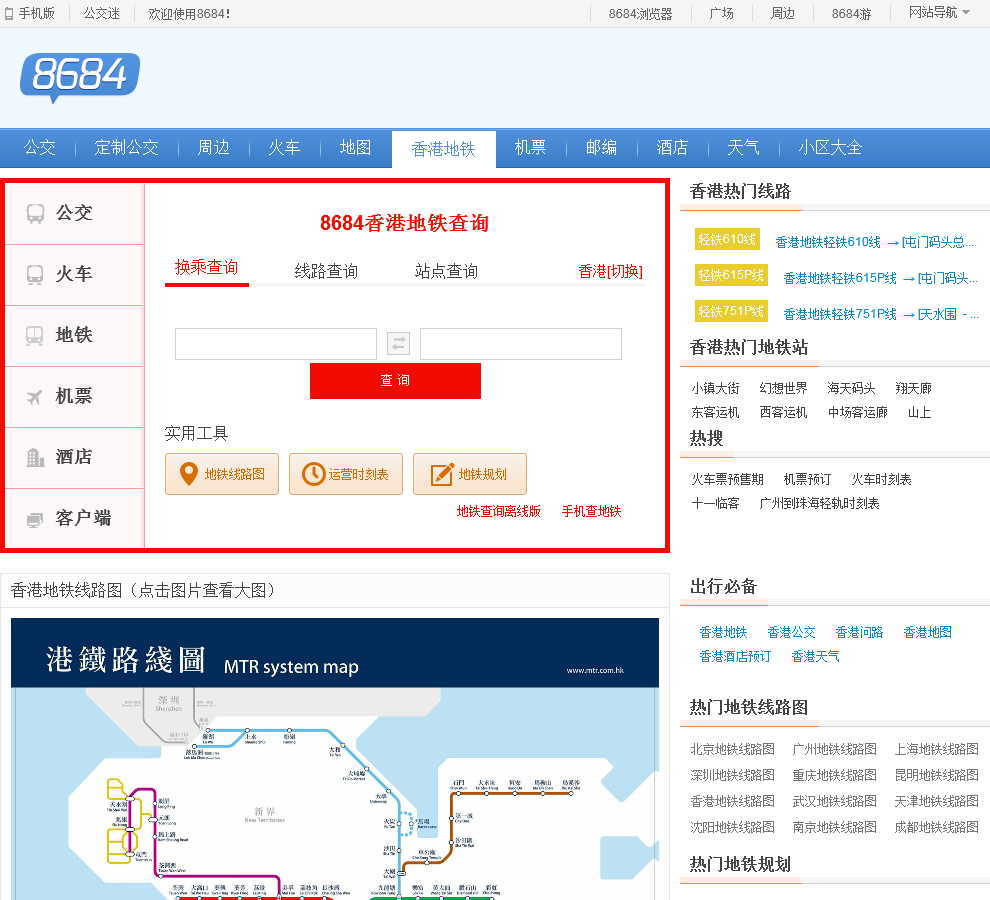Click the map pin icon on 地铁线路图 button

(x=189, y=474)
